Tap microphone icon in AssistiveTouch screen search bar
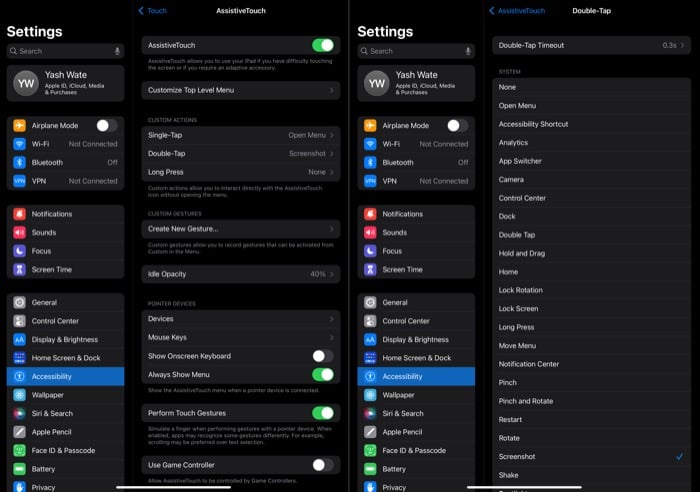 click(117, 51)
